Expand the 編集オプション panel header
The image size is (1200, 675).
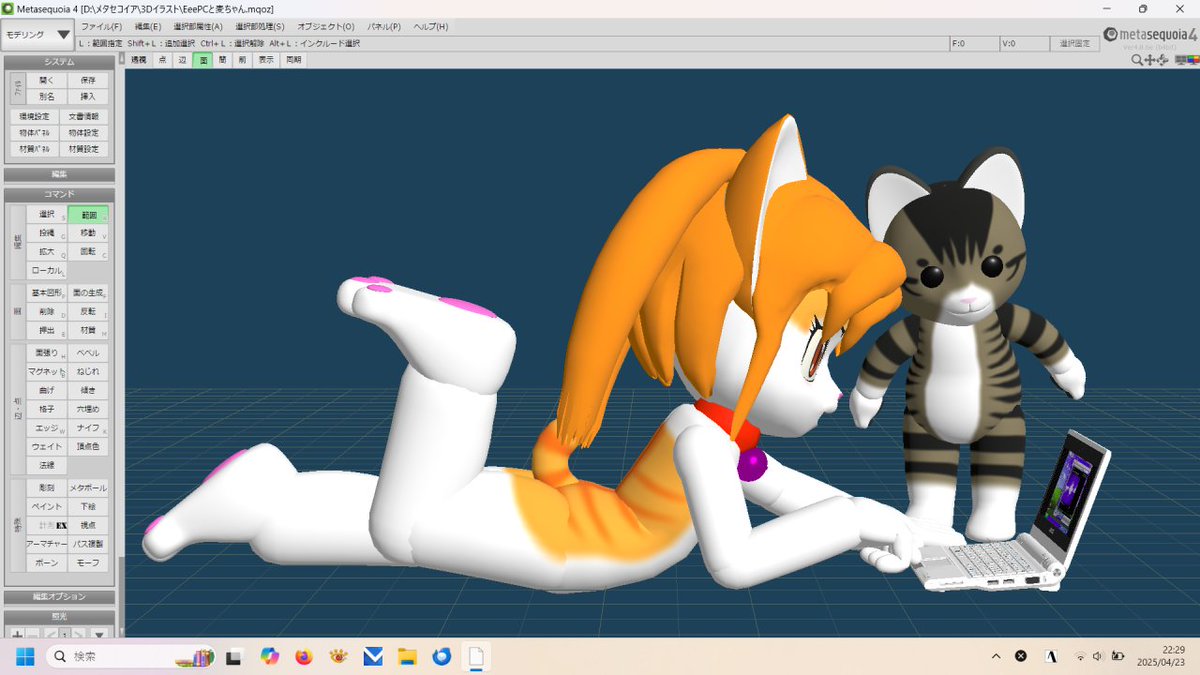tap(59, 597)
